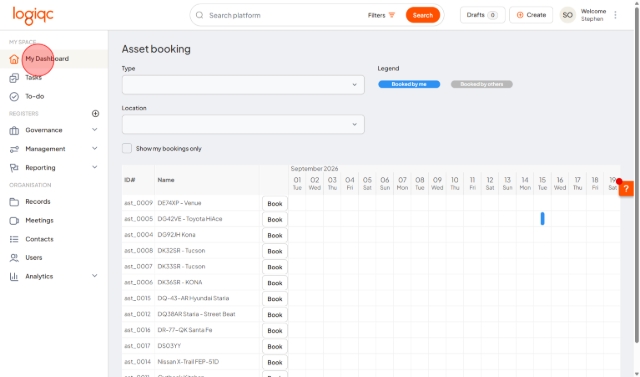Click the Booked by others legend swatch
The image size is (640, 377).
pyautogui.click(x=482, y=84)
